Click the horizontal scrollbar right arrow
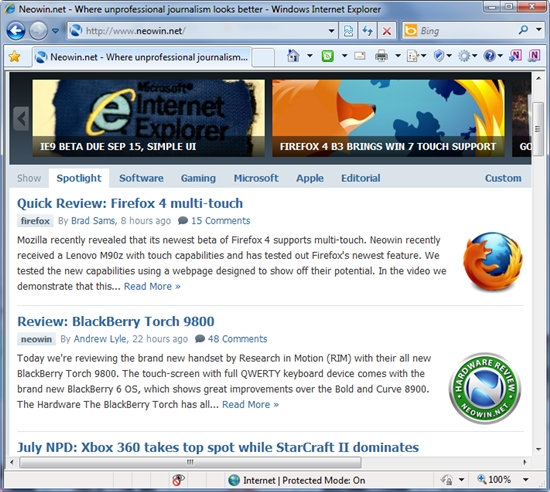Image resolution: width=550 pixels, height=492 pixels. [x=525, y=462]
